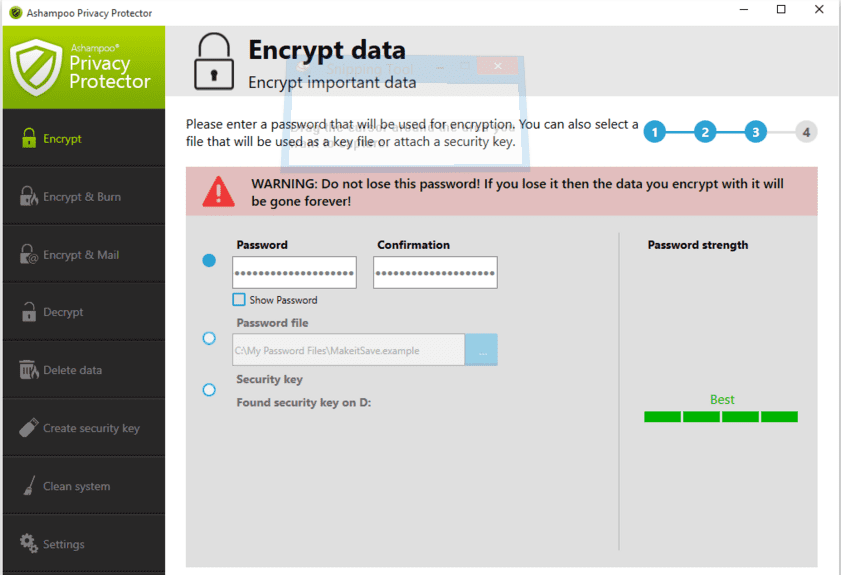Click the browse button for password file

coord(481,350)
